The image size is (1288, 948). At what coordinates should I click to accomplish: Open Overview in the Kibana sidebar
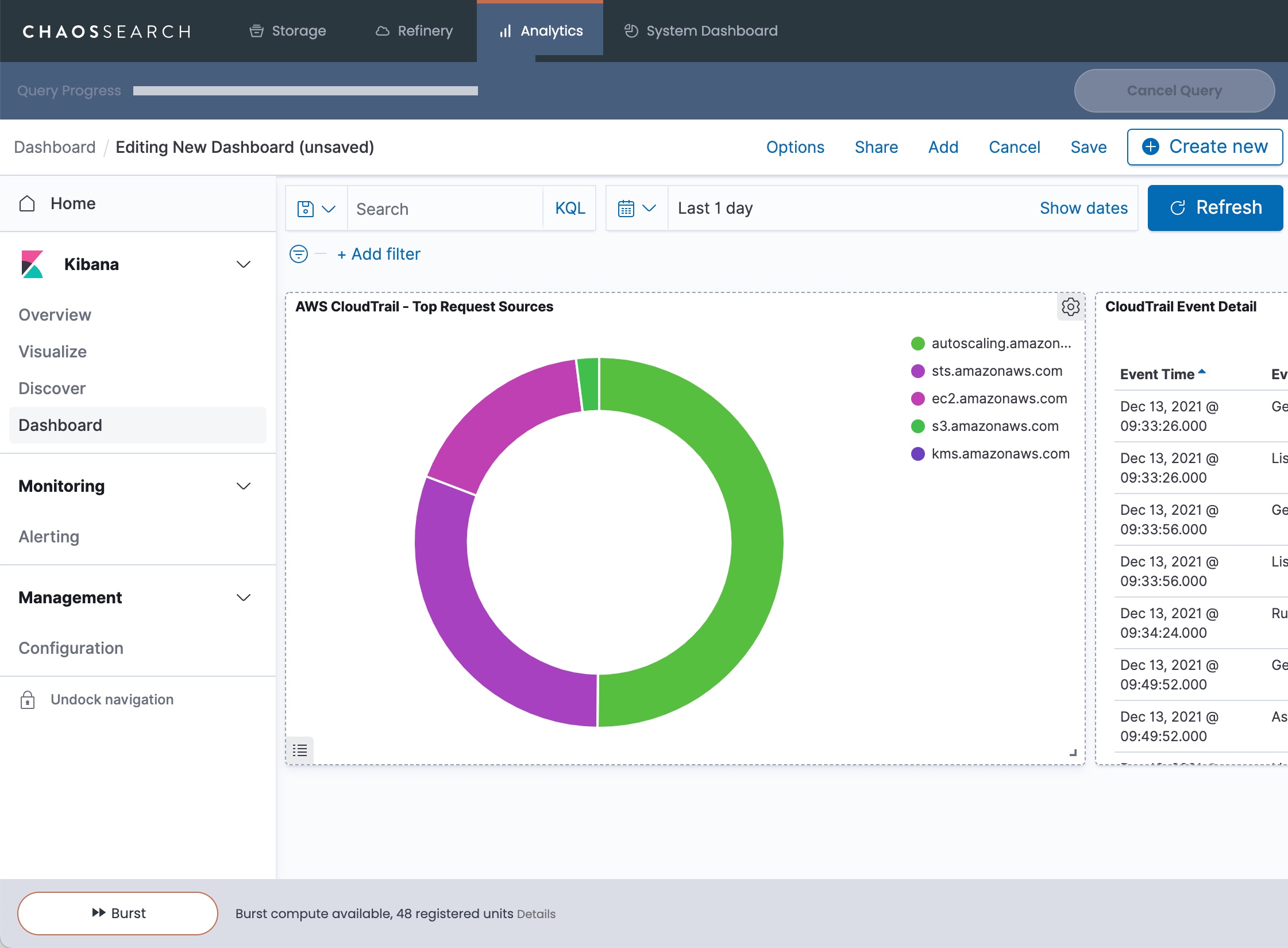coord(55,315)
